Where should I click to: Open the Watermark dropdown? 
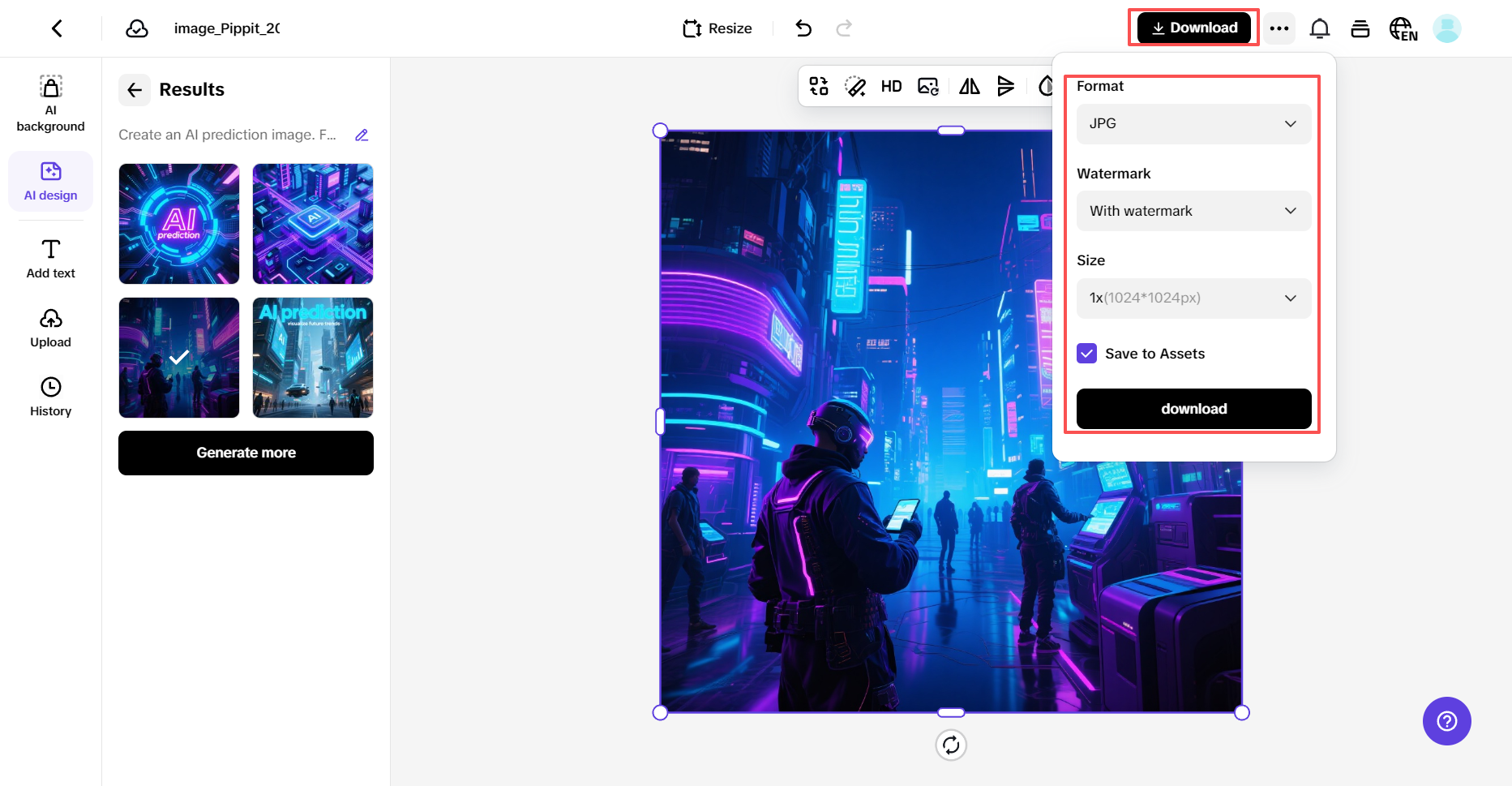pos(1193,211)
